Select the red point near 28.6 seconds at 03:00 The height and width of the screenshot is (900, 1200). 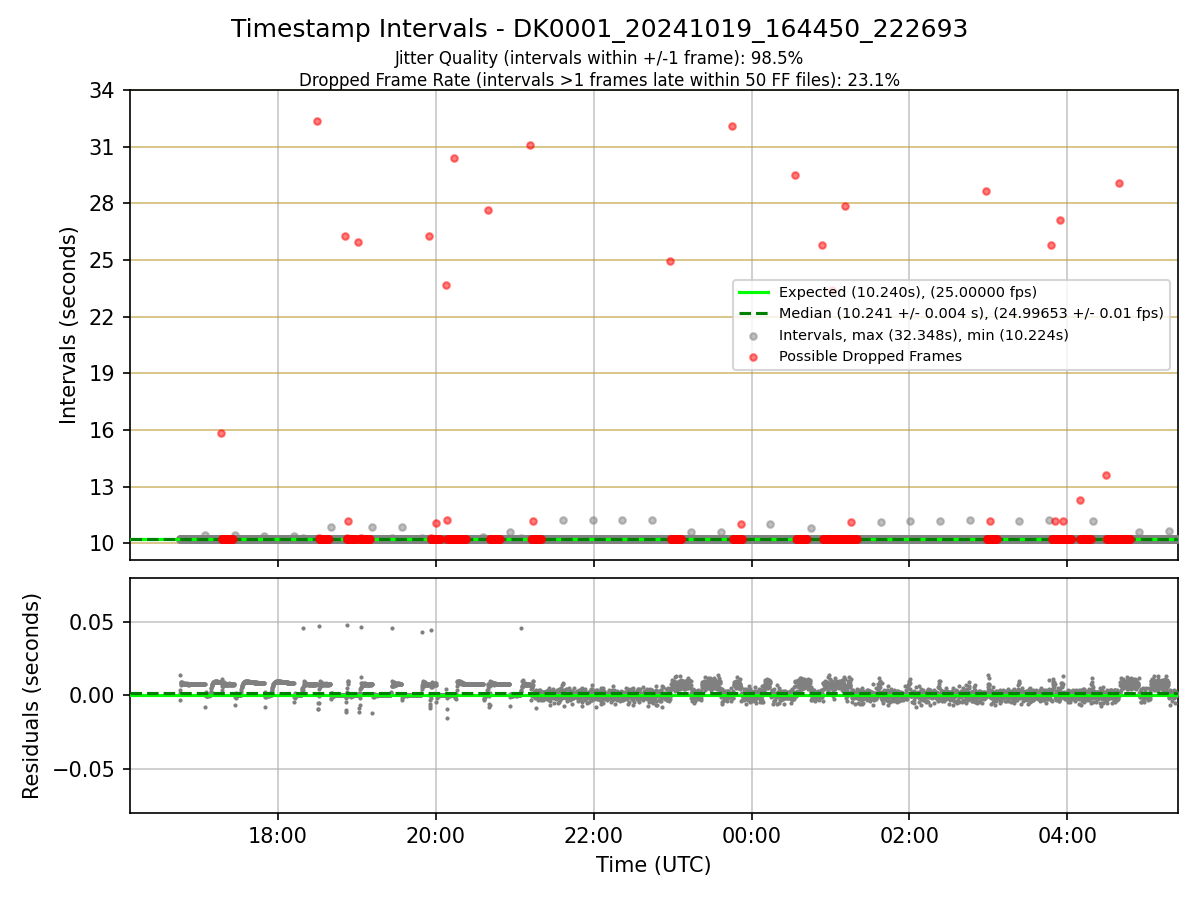(x=986, y=191)
